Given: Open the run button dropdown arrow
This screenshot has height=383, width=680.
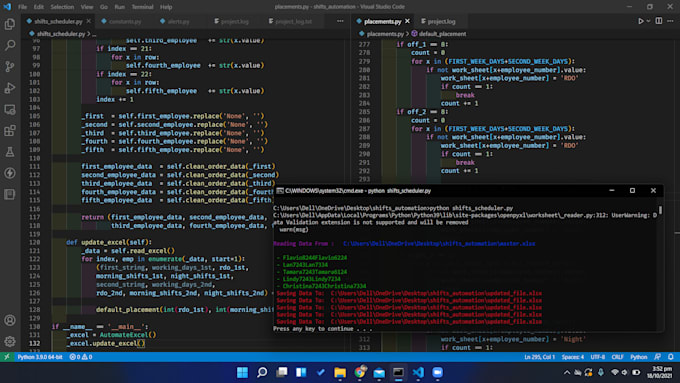Looking at the screenshot, I should [x=648, y=21].
